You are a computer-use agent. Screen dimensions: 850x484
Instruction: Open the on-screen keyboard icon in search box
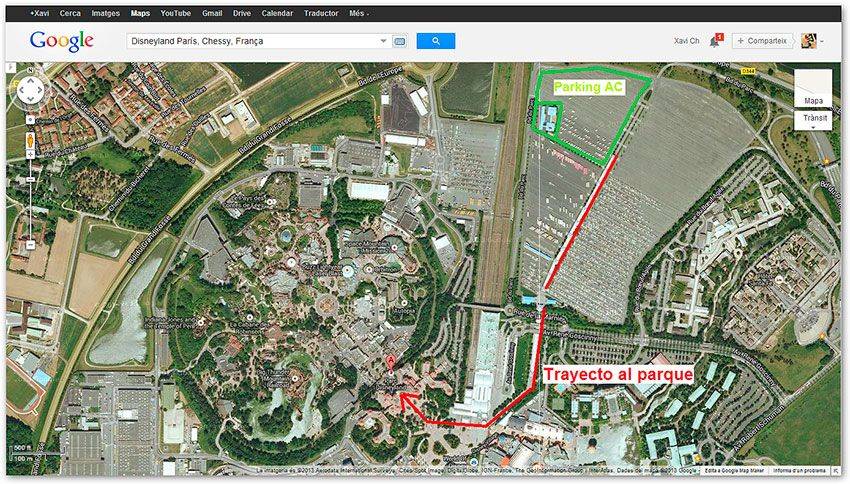tap(400, 41)
